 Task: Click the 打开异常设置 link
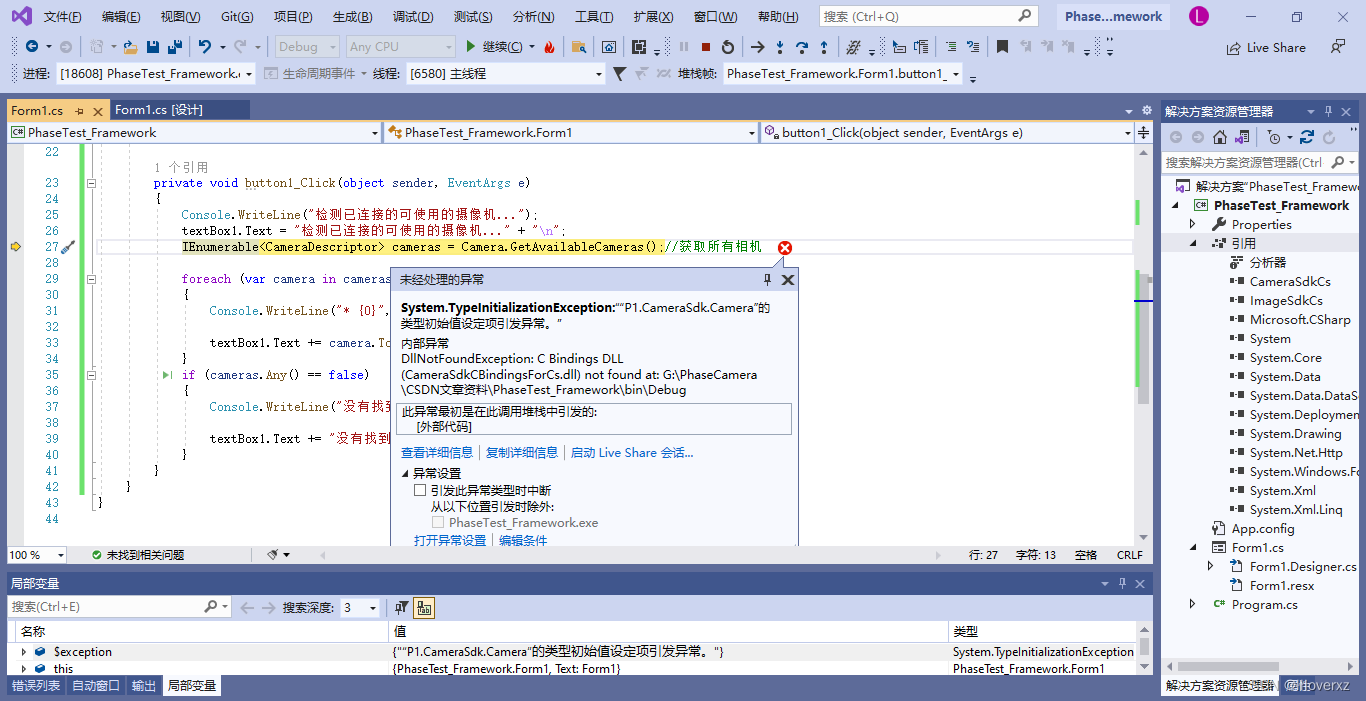click(450, 540)
